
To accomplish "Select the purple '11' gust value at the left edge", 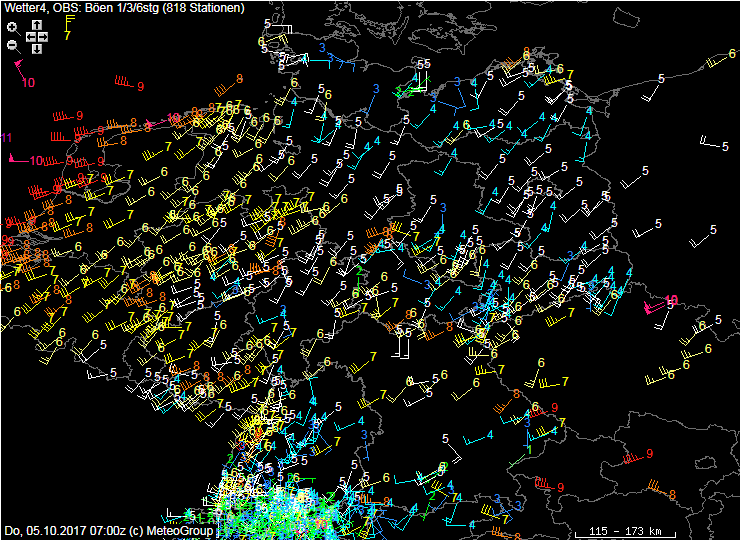I will coord(6,138).
